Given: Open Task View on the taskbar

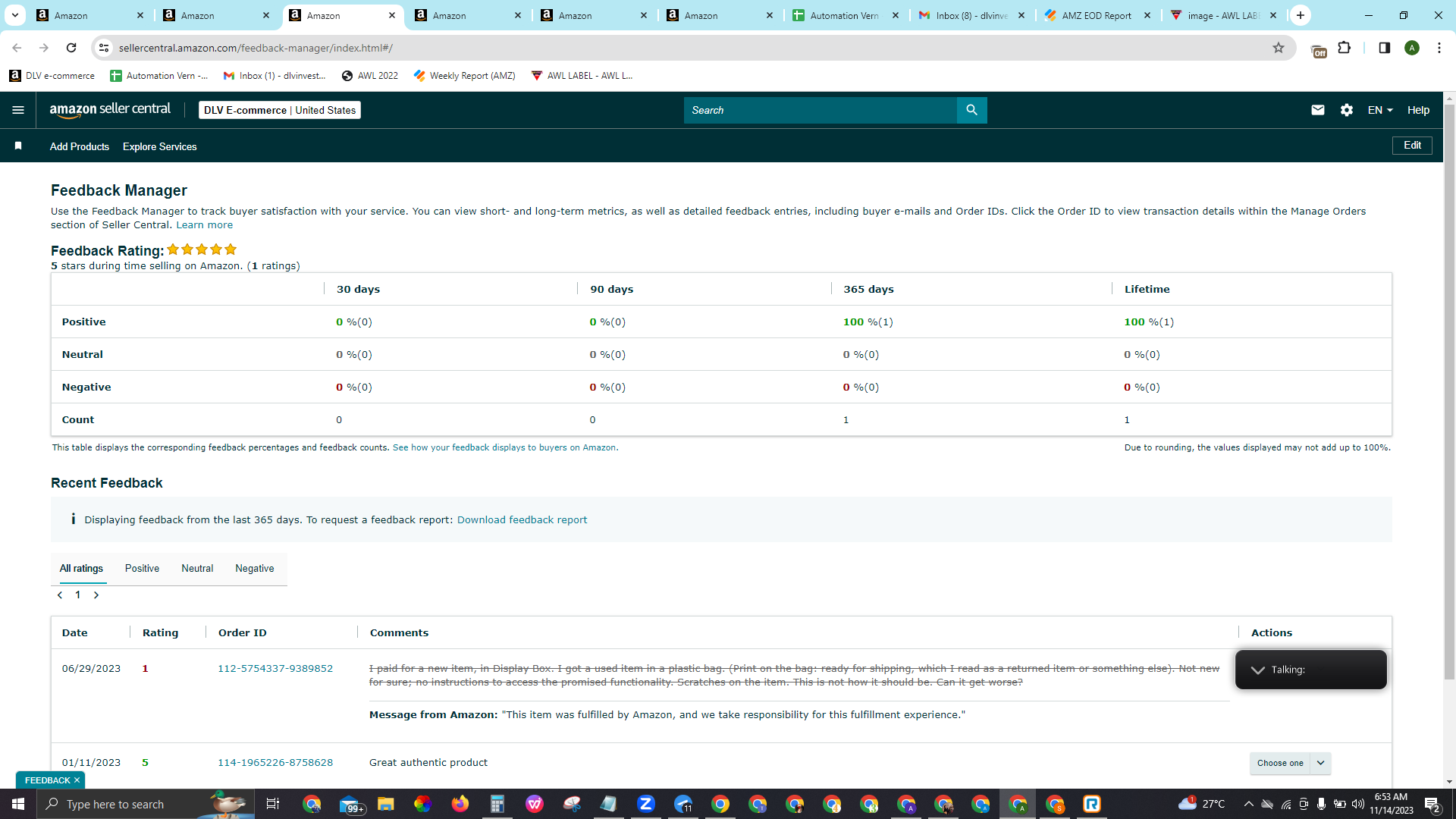Looking at the screenshot, I should point(273,804).
